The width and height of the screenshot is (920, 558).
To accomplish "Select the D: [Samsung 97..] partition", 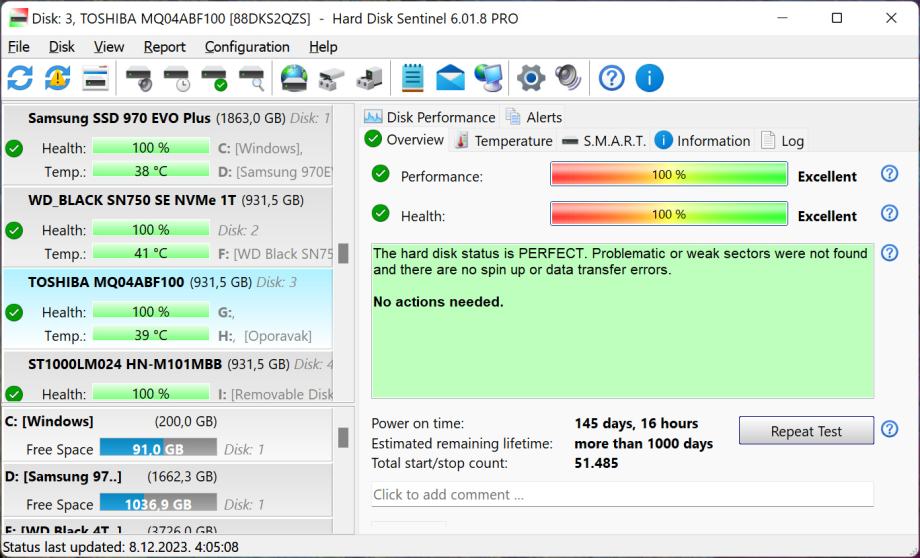I will [x=168, y=491].
